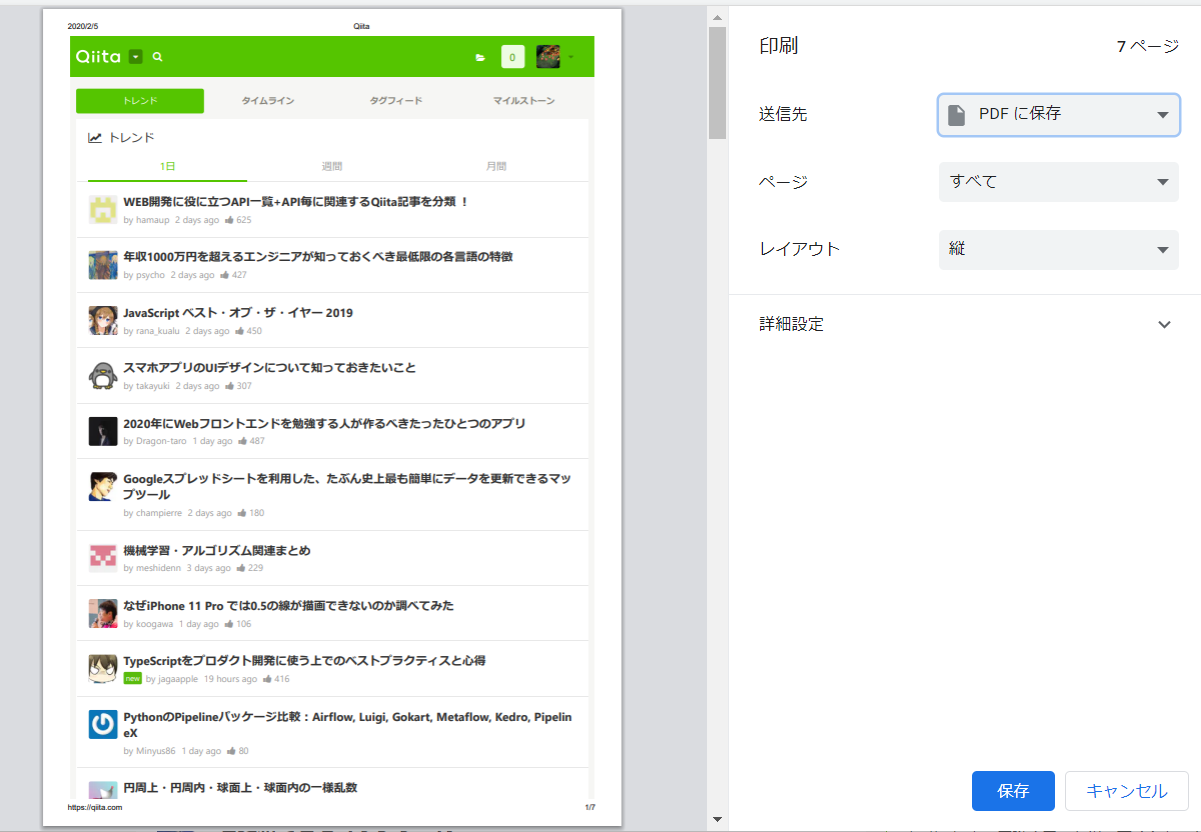Click the like icon showing 427
Image resolution: width=1201 pixels, height=832 pixels.
(x=224, y=275)
